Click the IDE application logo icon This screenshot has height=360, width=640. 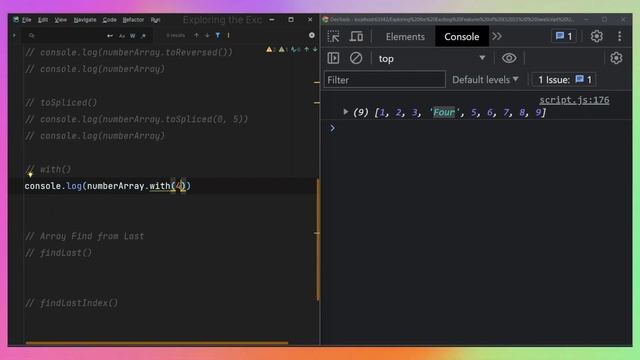point(16,20)
